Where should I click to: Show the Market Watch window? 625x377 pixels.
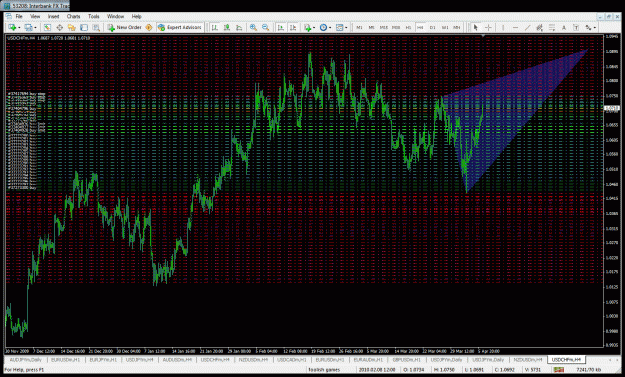click(x=47, y=27)
